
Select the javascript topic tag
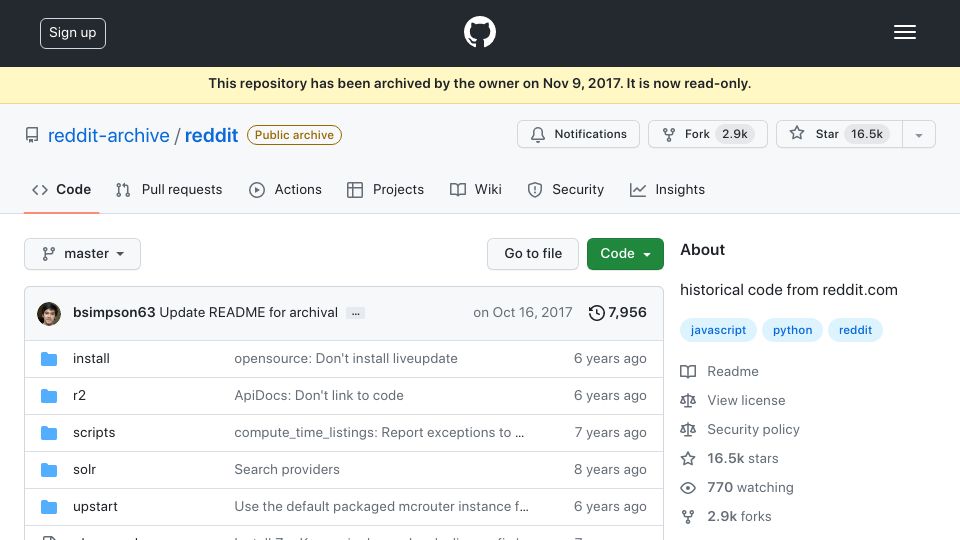[718, 331]
